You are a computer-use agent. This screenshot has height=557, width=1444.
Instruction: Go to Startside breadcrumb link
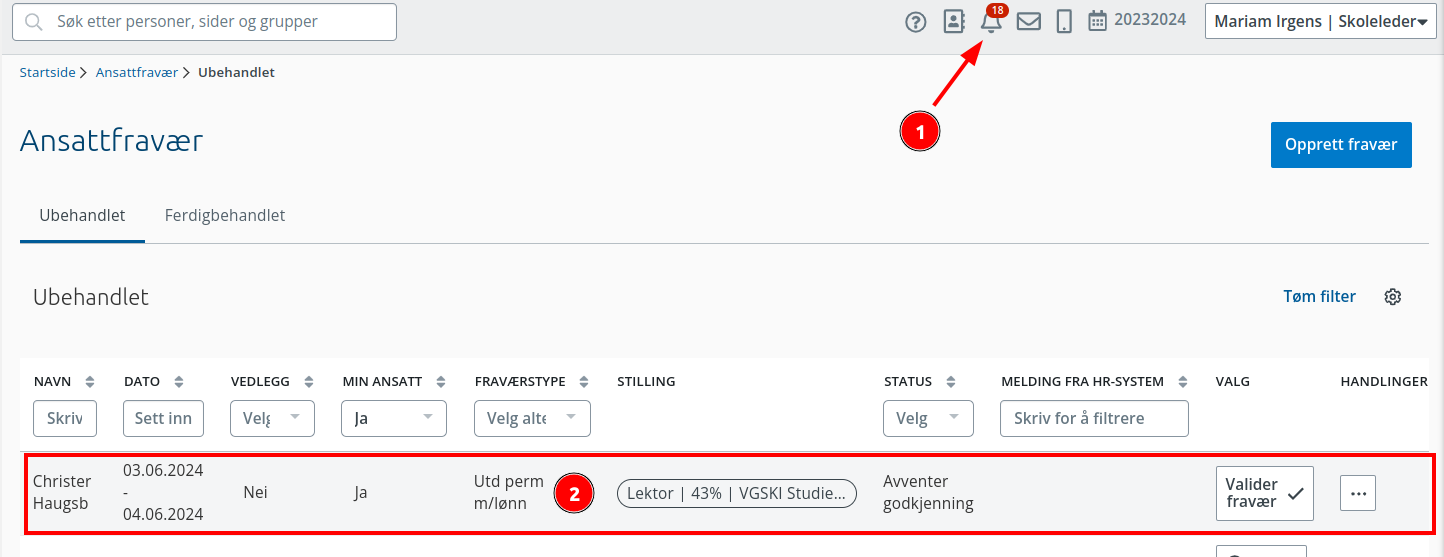(47, 72)
